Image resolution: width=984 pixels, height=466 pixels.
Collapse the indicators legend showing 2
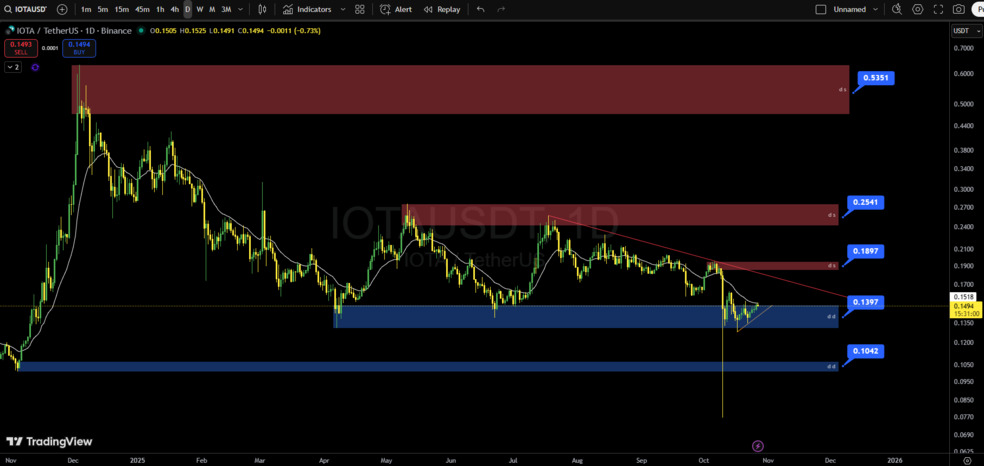pos(13,67)
